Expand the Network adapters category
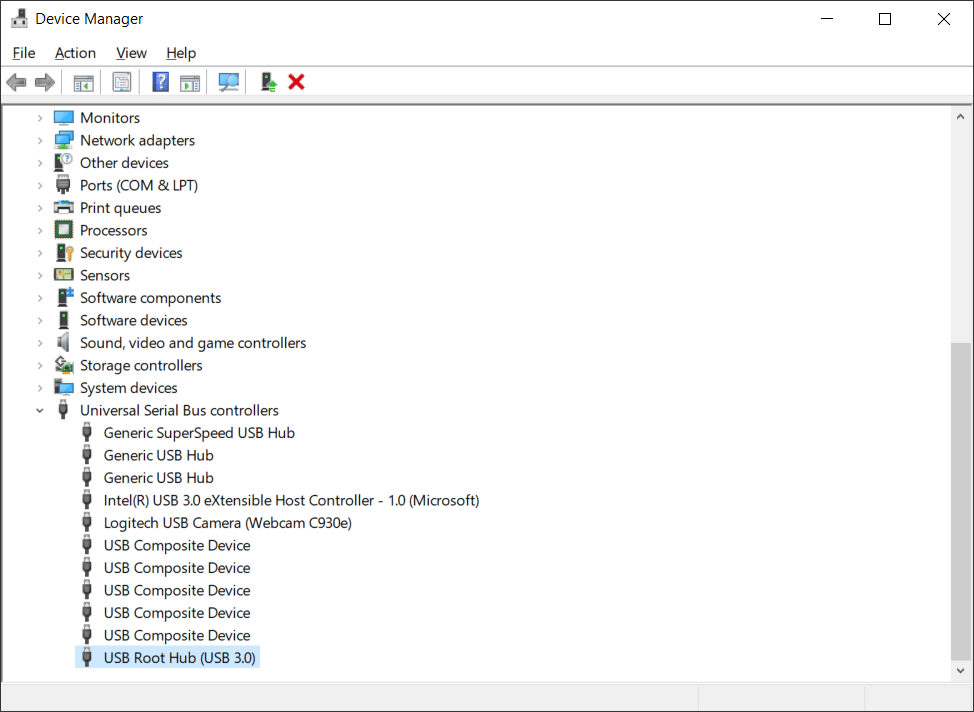 click(x=40, y=140)
